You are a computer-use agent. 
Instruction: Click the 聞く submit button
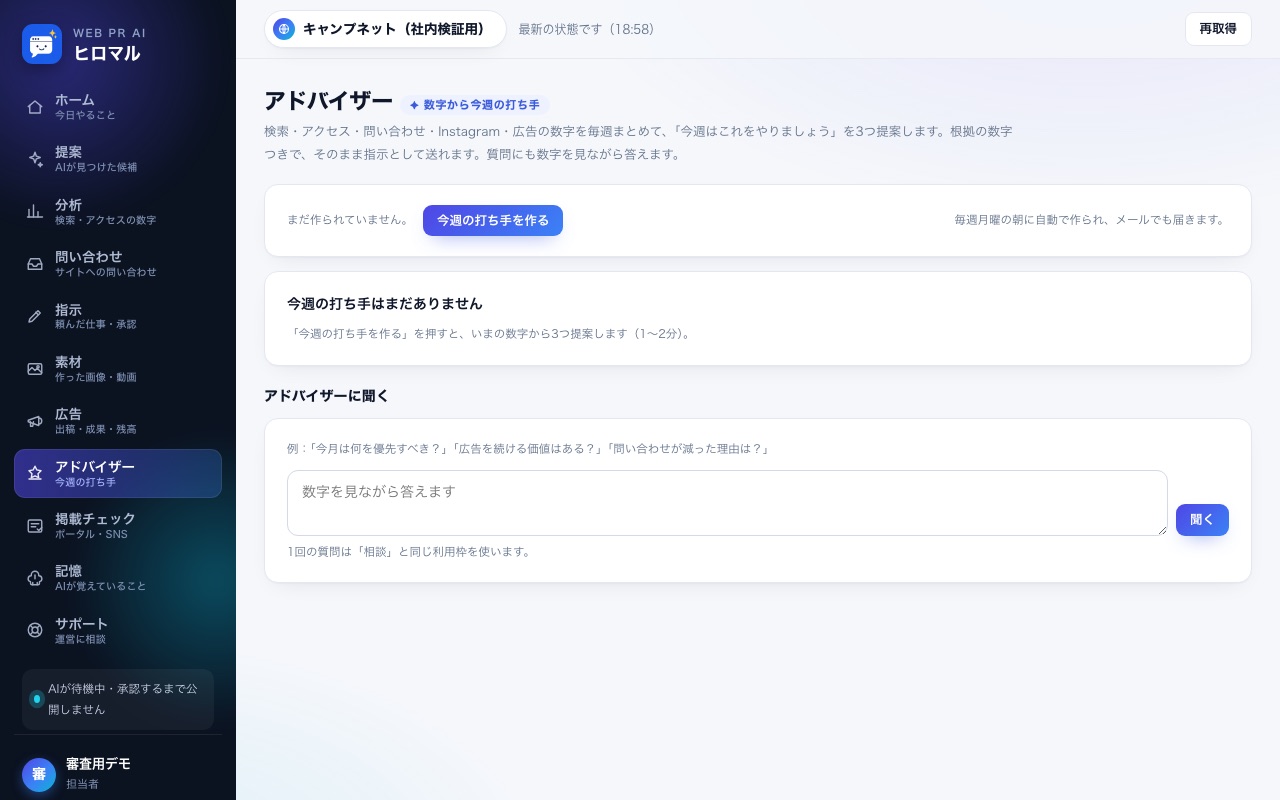[1202, 520]
